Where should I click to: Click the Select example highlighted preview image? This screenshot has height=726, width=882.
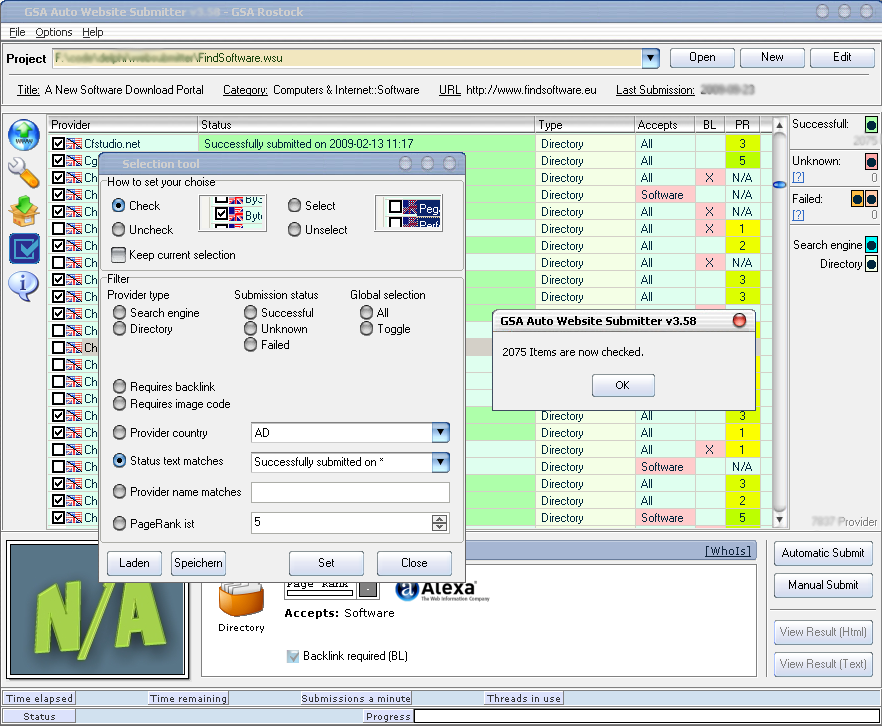pyautogui.click(x=409, y=213)
